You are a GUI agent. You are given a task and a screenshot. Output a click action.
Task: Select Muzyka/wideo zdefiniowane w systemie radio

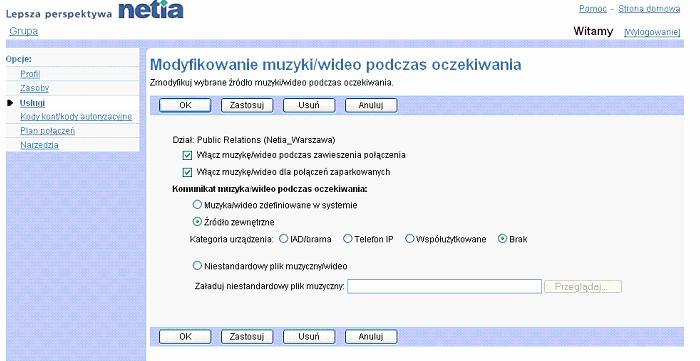tap(197, 205)
